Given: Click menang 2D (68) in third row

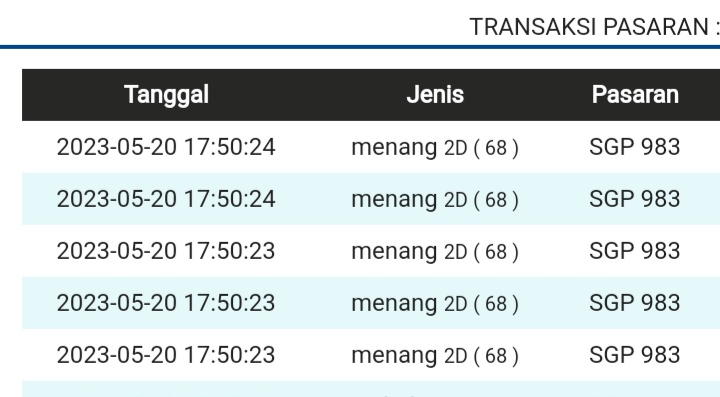Looking at the screenshot, I should click(435, 252).
